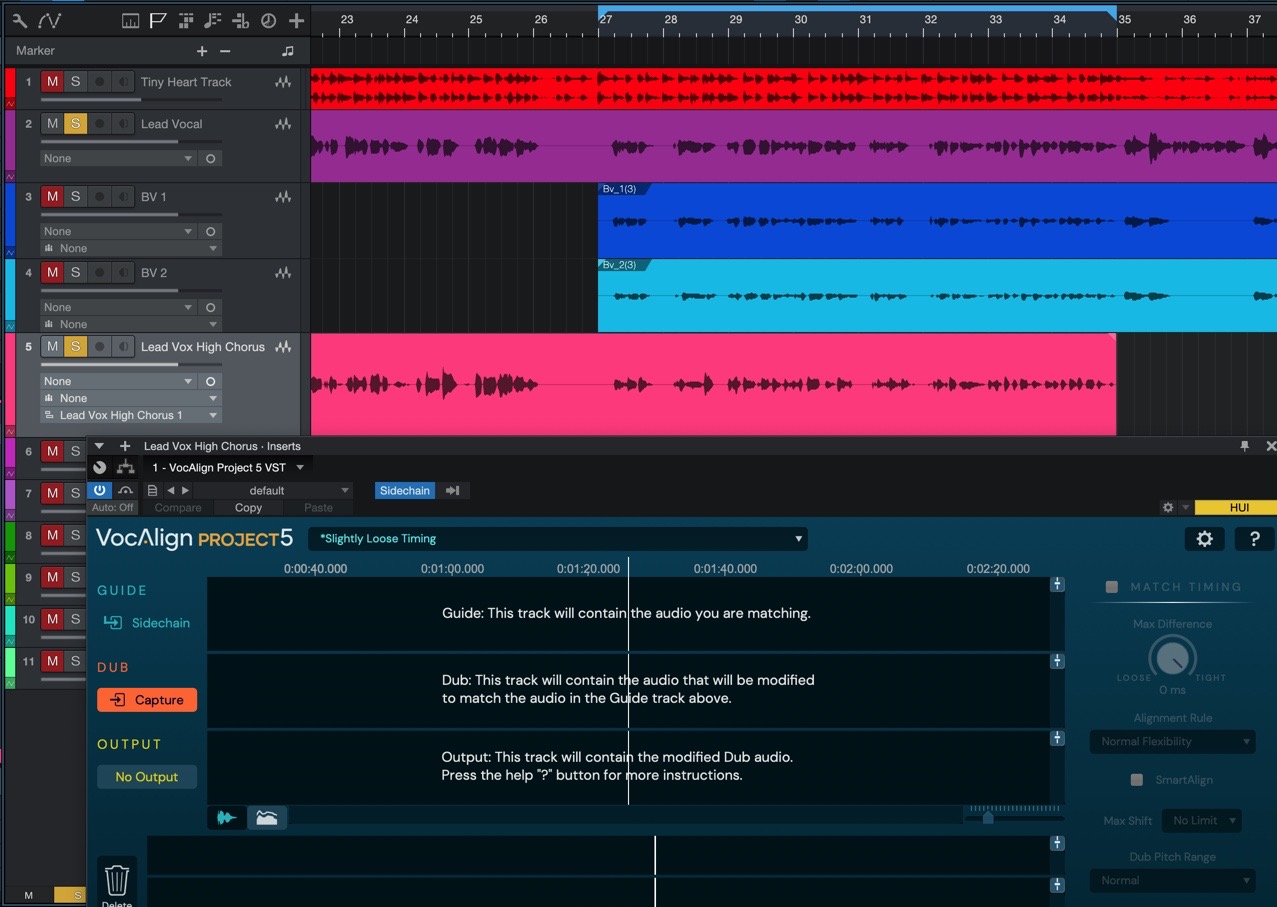1277x907 pixels.
Task: Open the wrench track setup tool
Action: pyautogui.click(x=19, y=20)
